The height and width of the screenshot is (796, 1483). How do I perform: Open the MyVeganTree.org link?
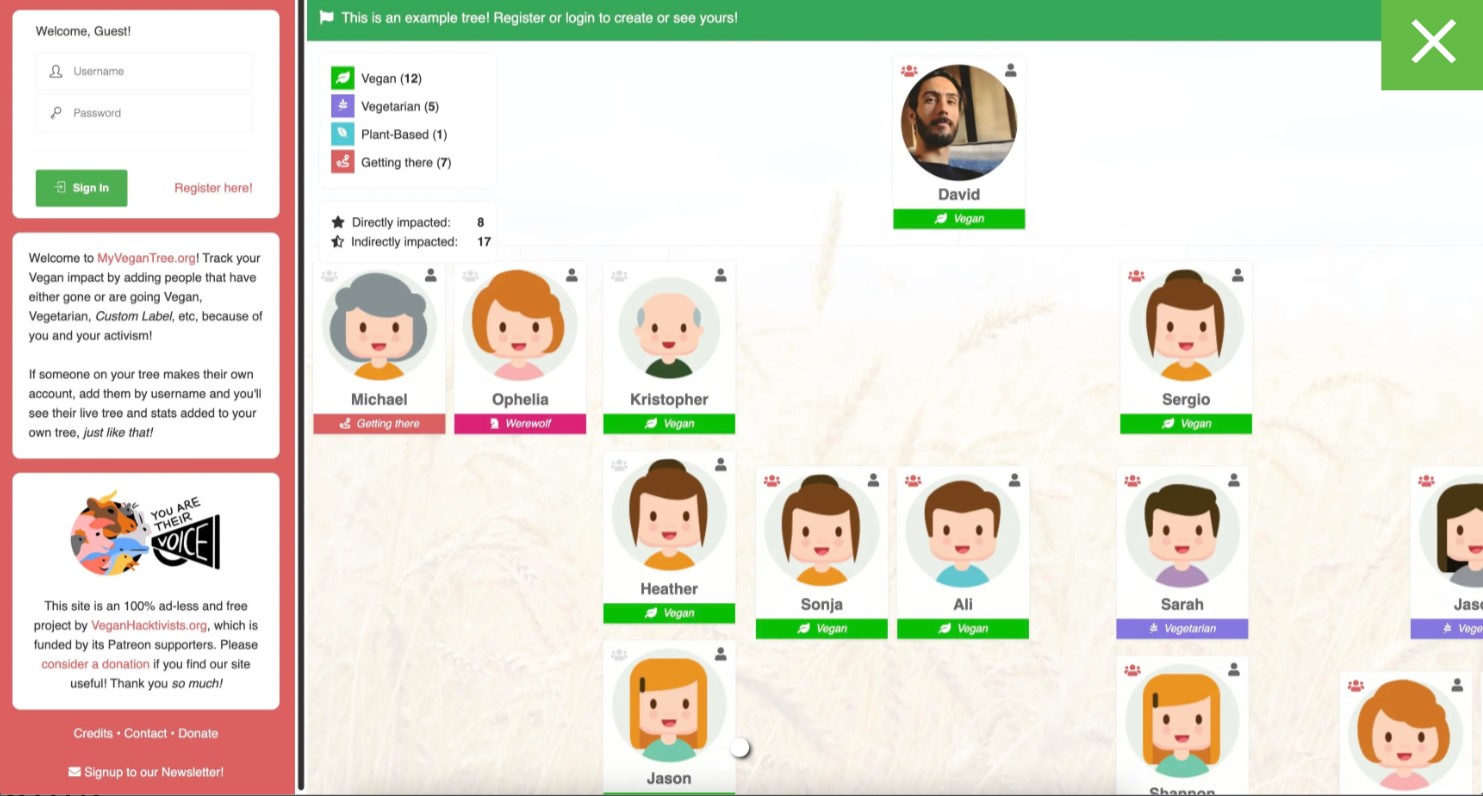point(146,258)
